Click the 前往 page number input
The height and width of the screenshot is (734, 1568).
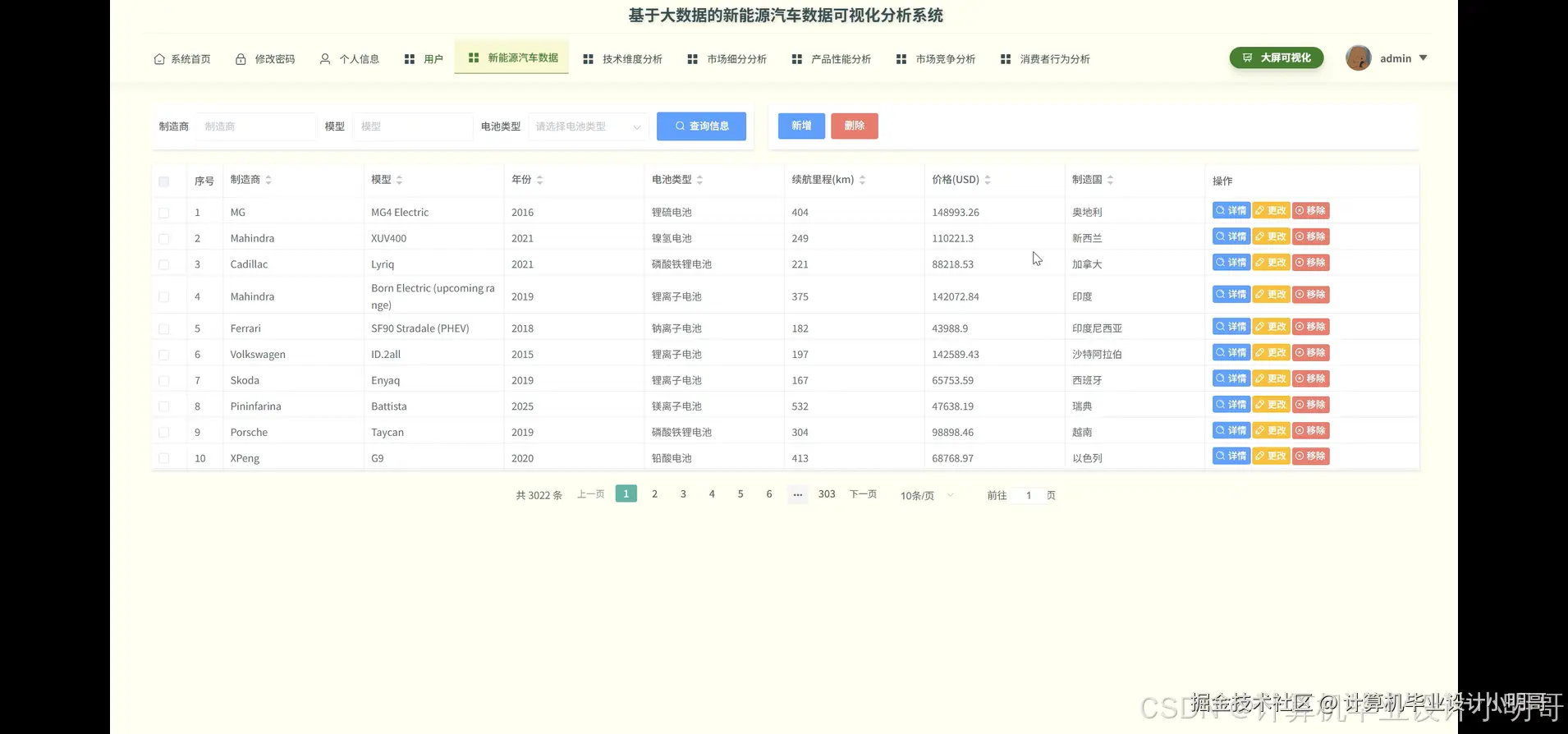tap(1028, 495)
